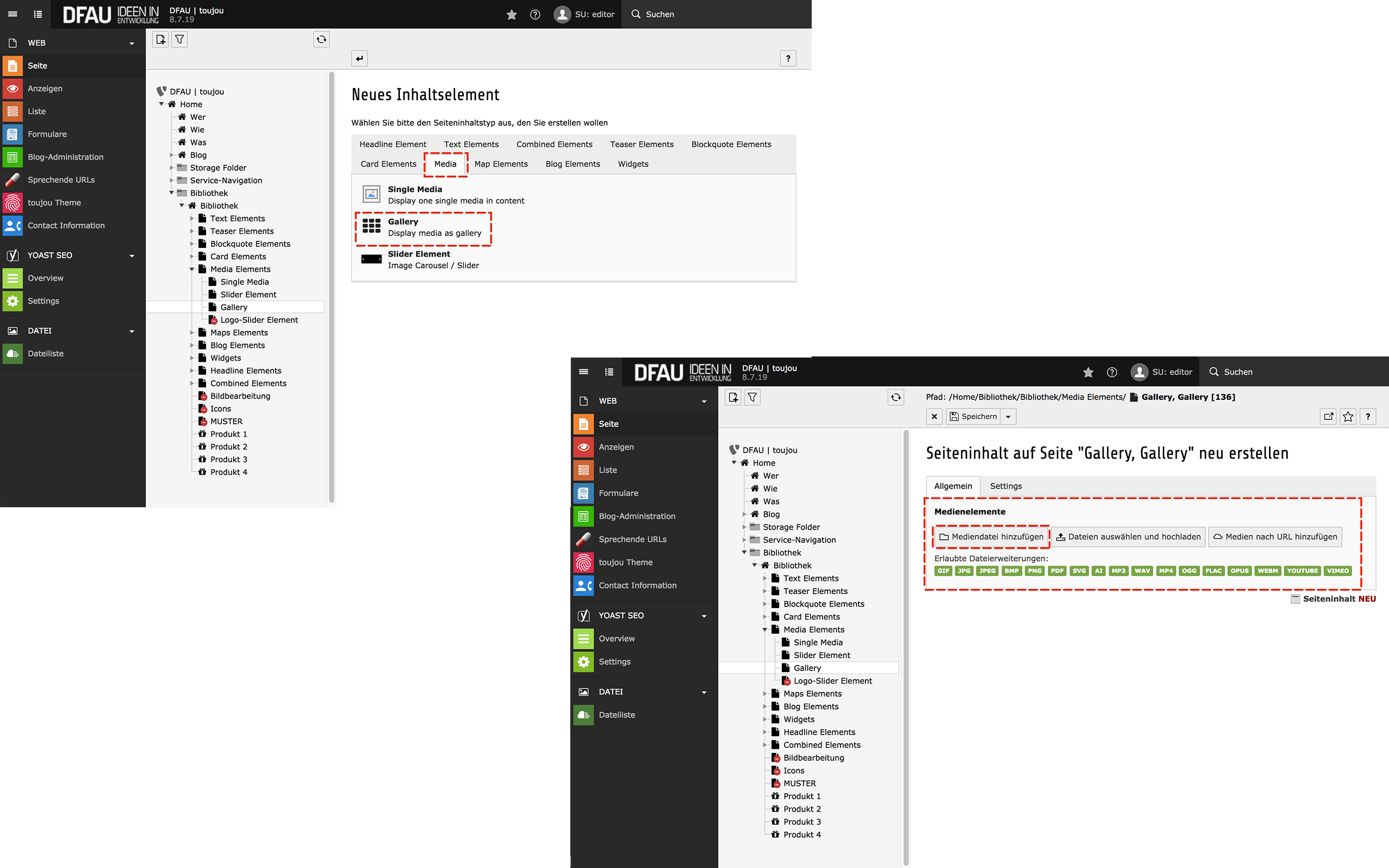Click the go-back arrow button above Neues Inhaltselement
Viewport: 1389px width, 868px height.
pos(359,58)
